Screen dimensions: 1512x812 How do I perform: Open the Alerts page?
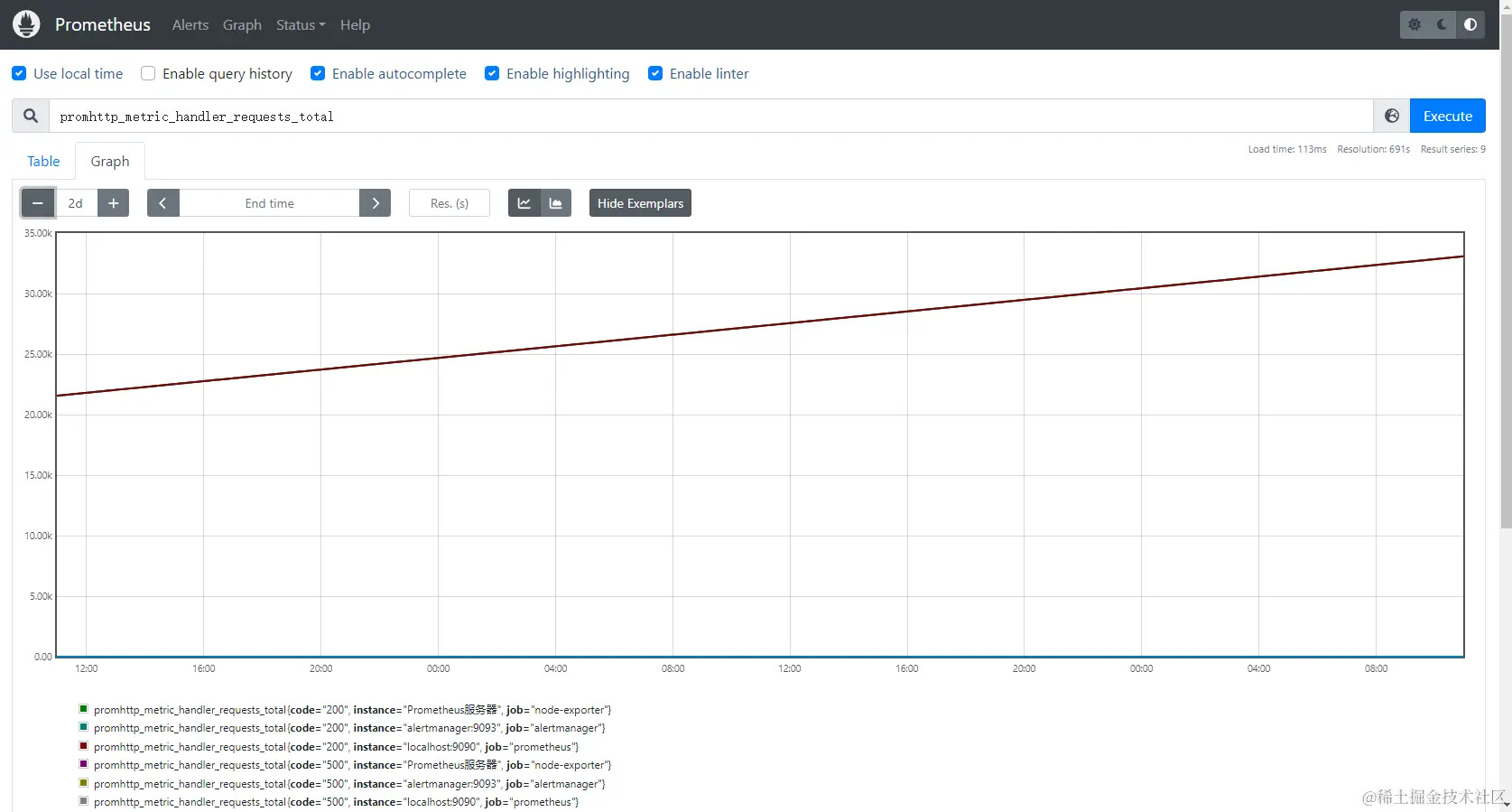(x=190, y=24)
